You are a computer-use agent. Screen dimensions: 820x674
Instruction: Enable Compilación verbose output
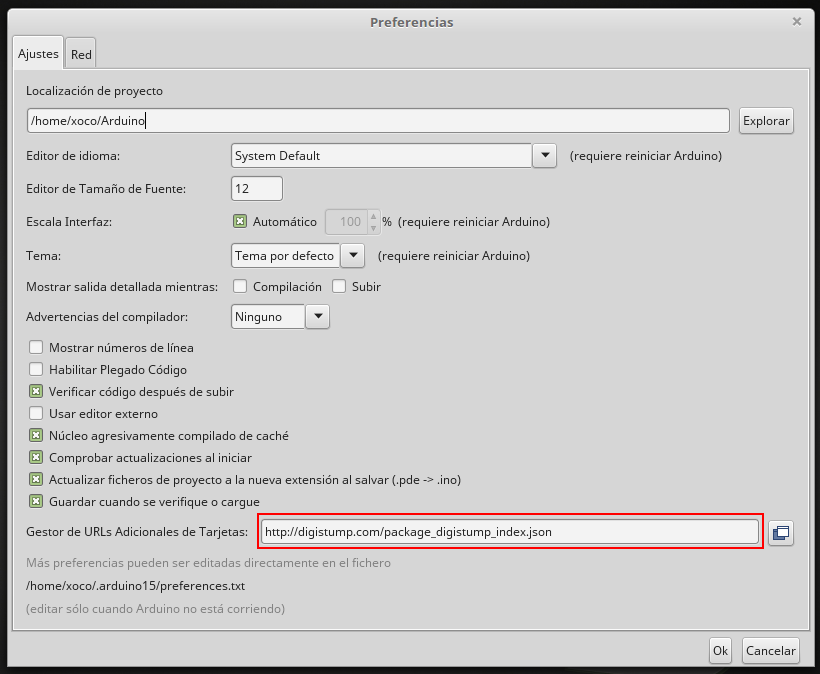coord(239,285)
